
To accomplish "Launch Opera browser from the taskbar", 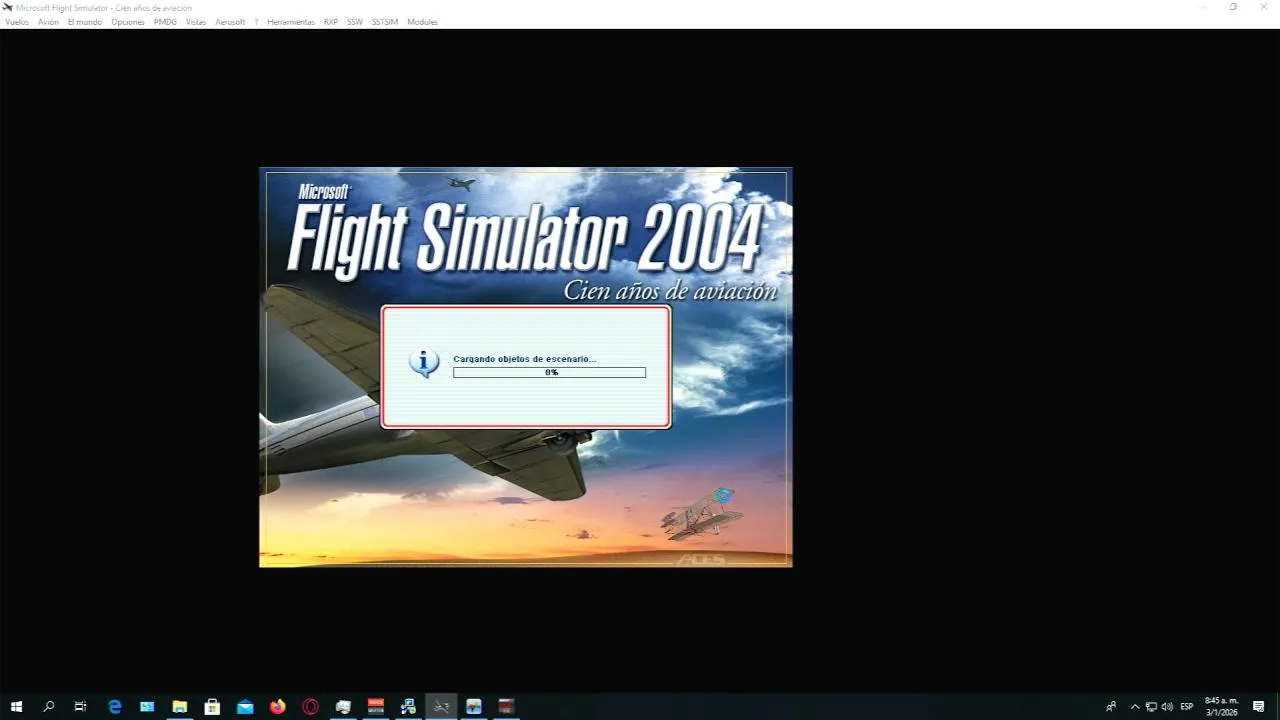I will point(310,707).
